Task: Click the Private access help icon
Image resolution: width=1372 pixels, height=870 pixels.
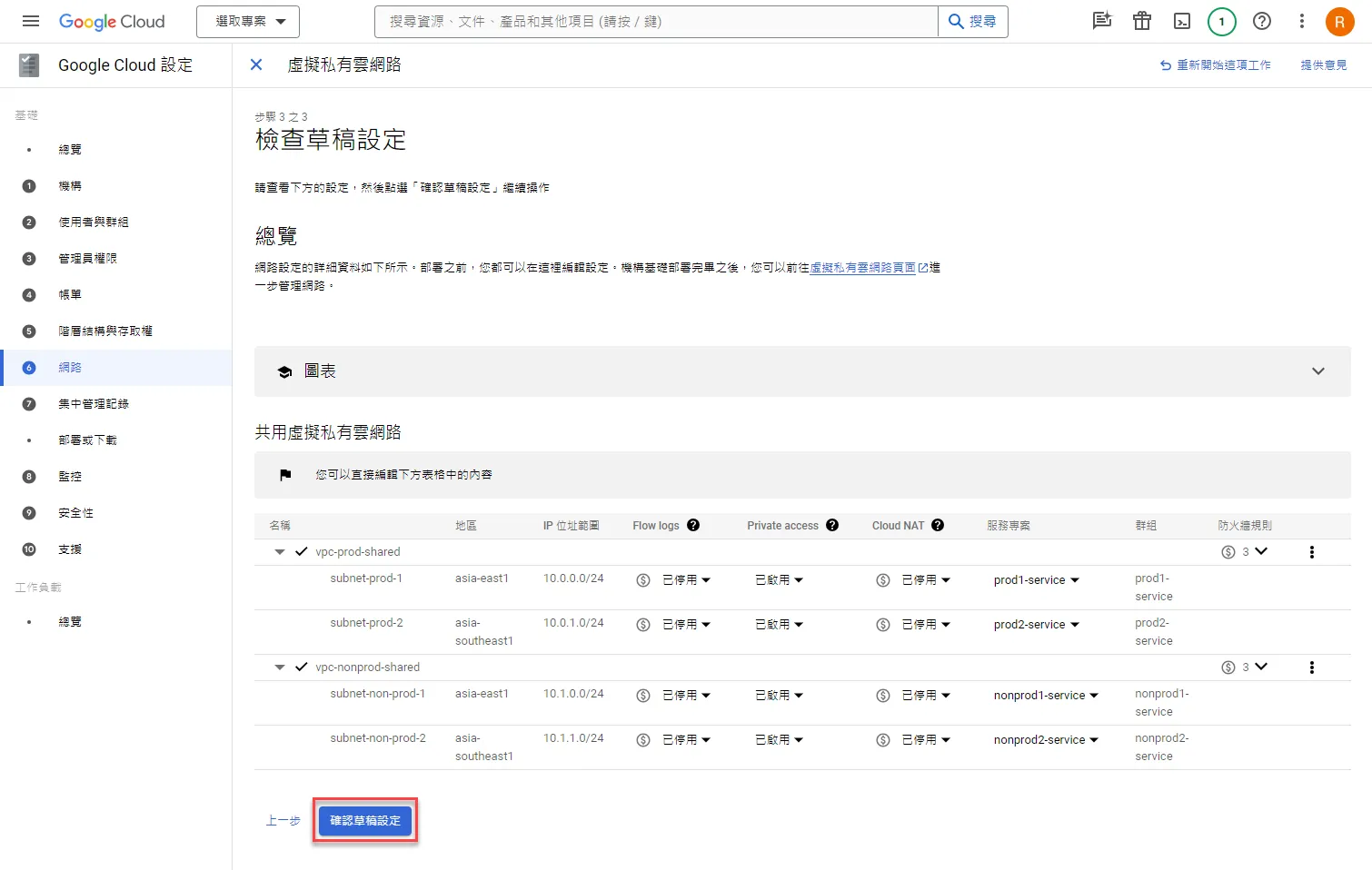Action: 832,525
